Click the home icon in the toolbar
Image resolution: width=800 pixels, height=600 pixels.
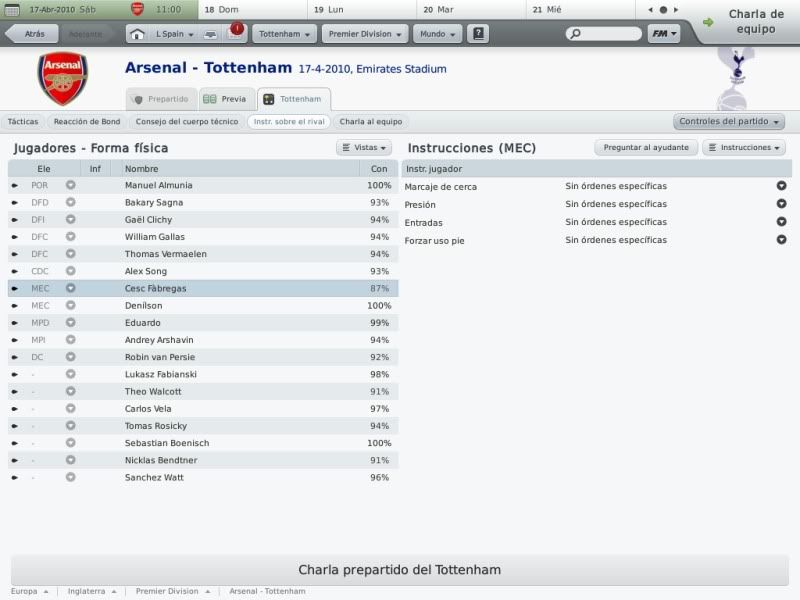click(137, 34)
